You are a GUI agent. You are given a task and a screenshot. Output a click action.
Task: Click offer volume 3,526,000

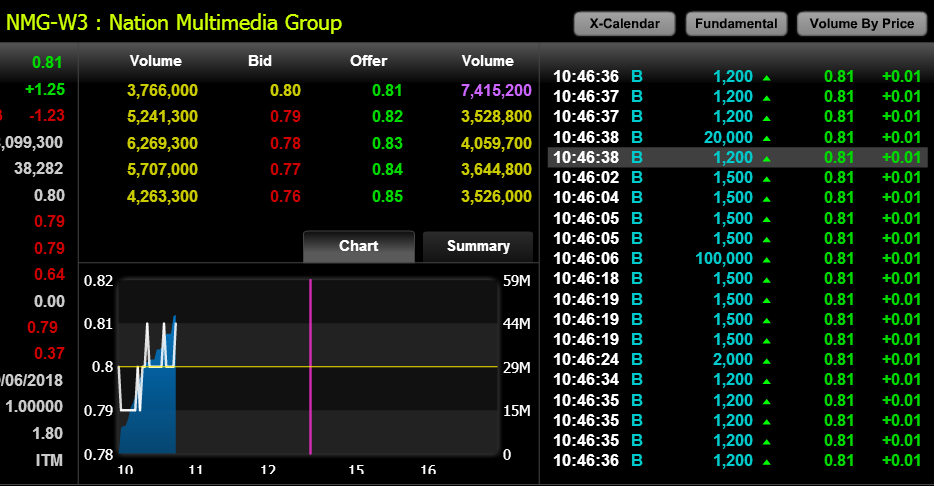(x=496, y=197)
